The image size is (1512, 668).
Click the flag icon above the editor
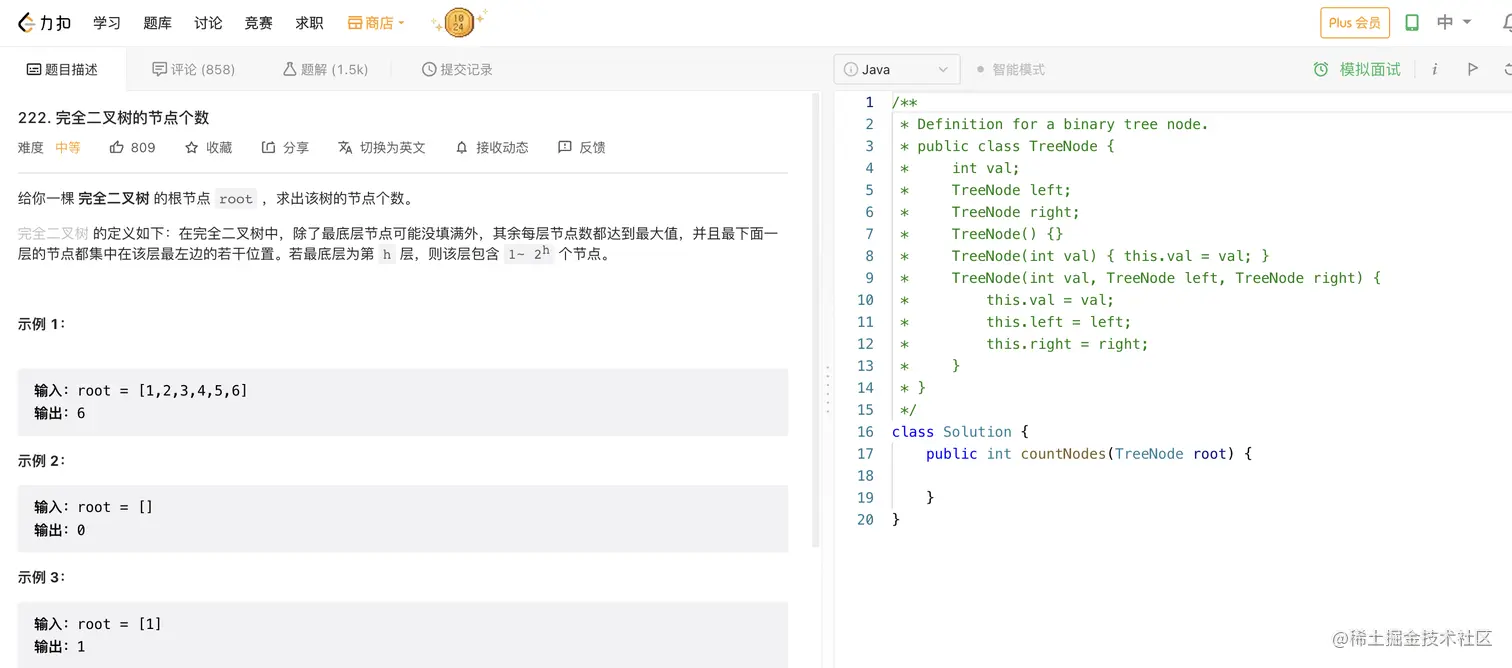point(1472,69)
